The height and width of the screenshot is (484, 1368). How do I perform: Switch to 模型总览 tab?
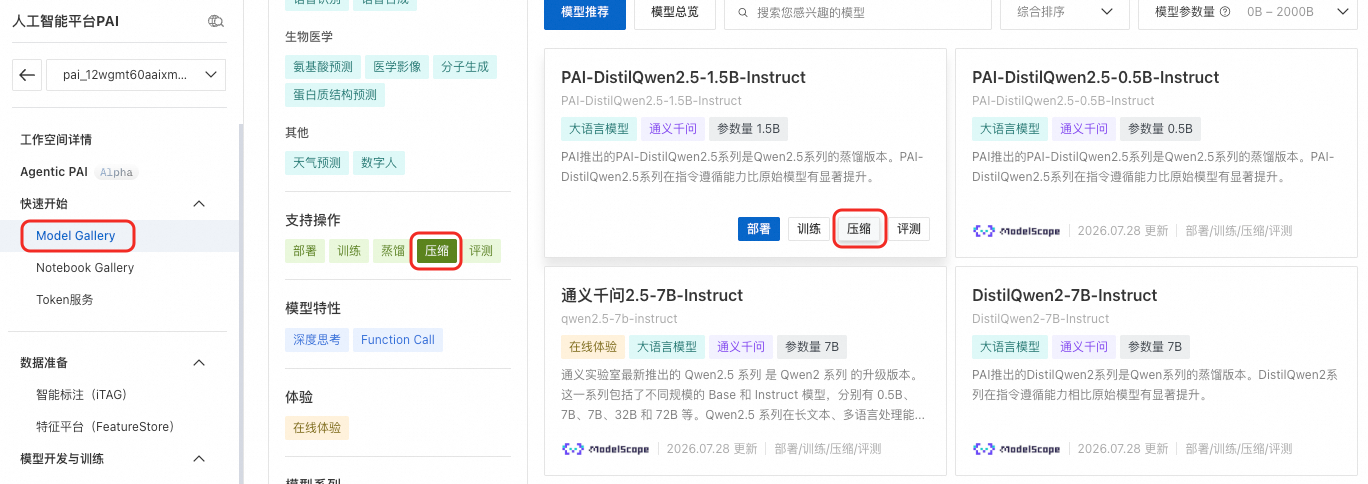(675, 13)
